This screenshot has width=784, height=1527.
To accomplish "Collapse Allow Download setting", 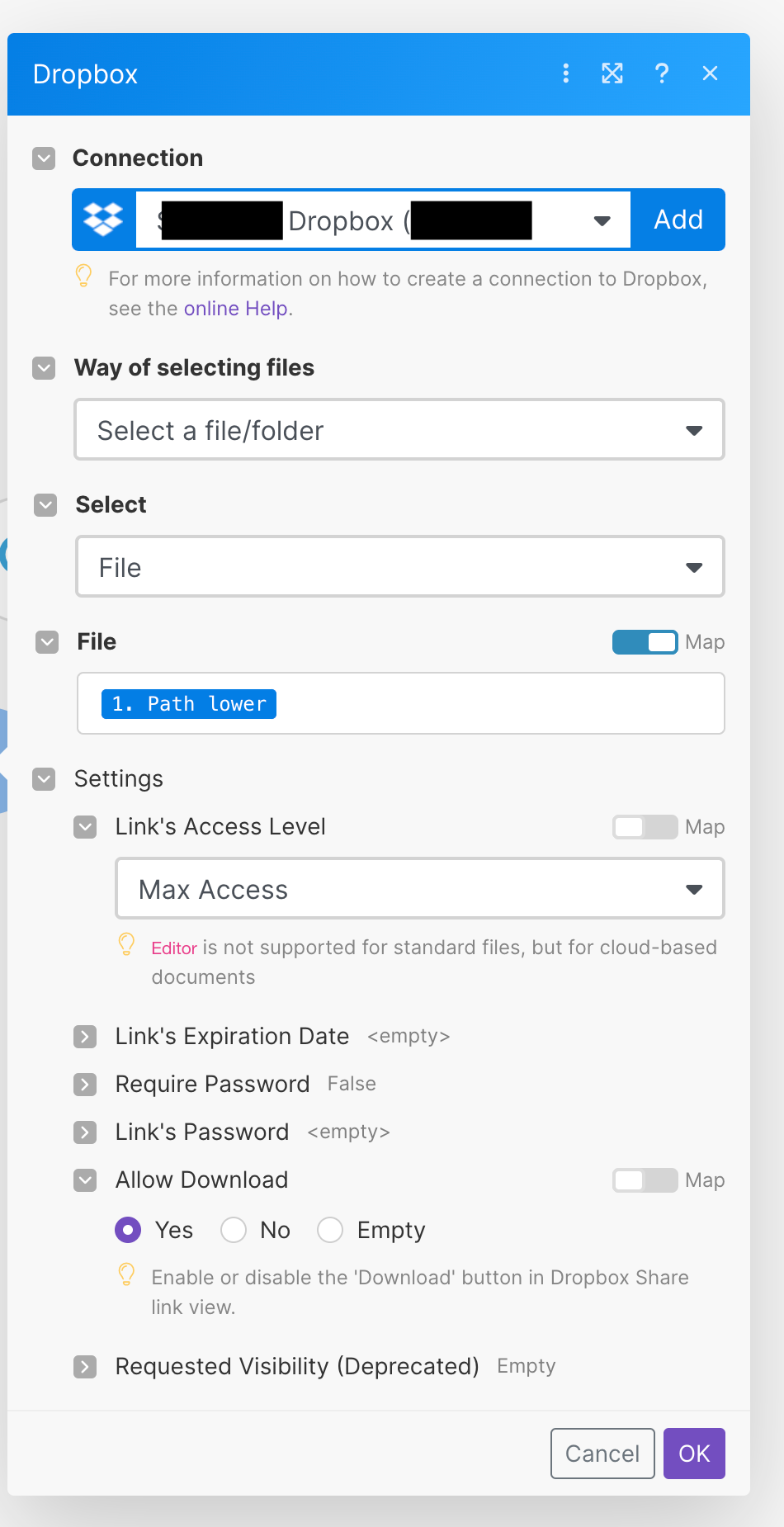I will pyautogui.click(x=85, y=1180).
